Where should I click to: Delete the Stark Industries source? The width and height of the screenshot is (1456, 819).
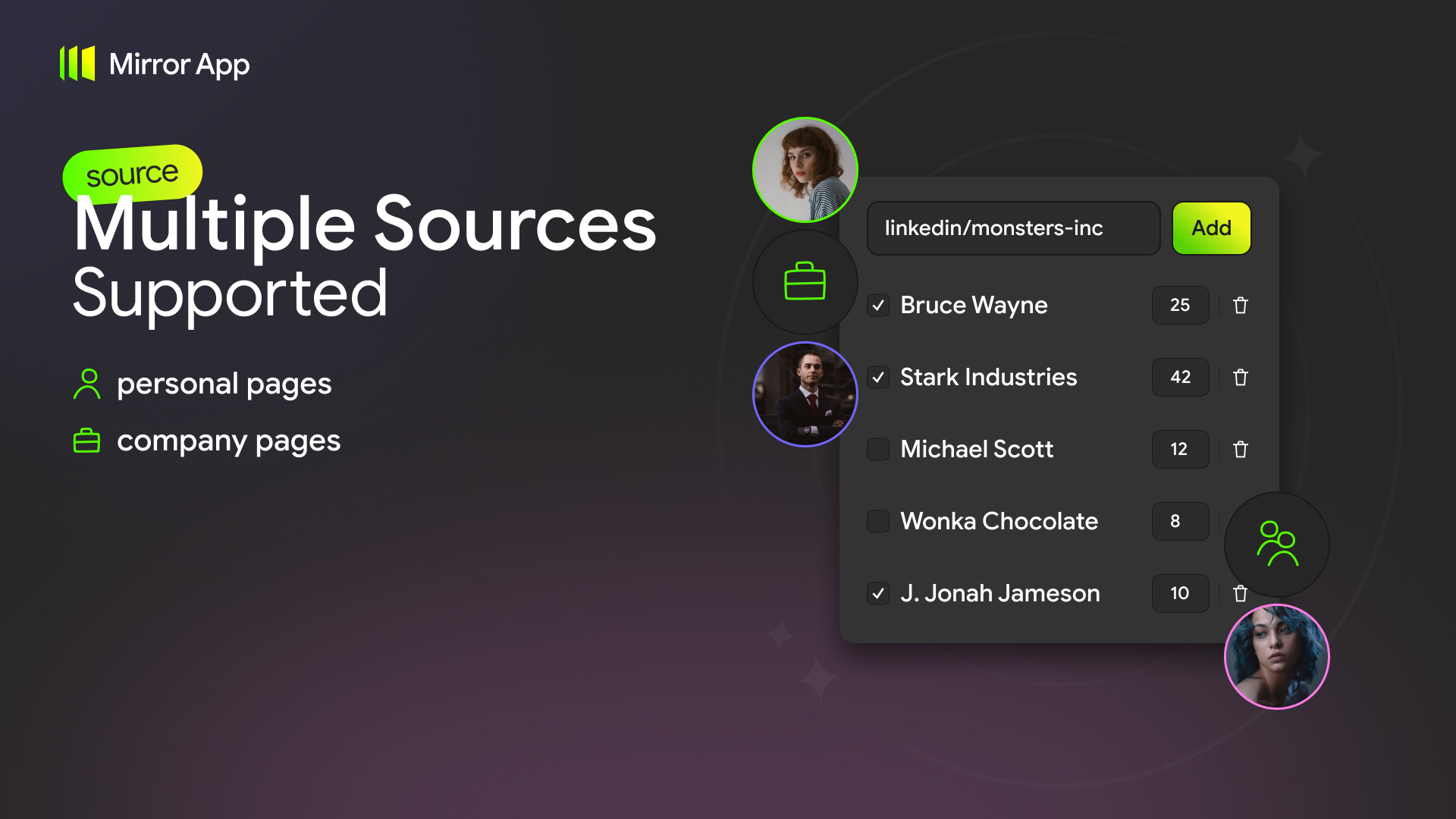(1241, 378)
